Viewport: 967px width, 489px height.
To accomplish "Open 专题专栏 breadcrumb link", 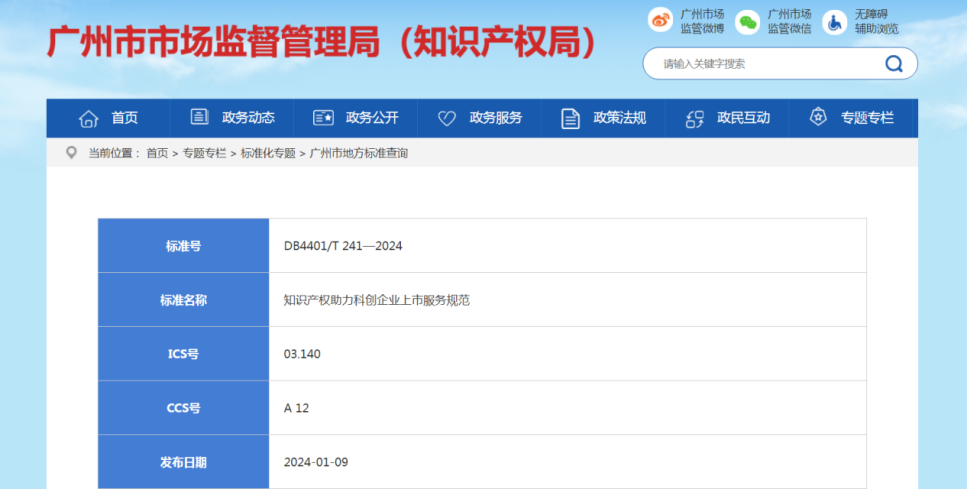I will 204,153.
